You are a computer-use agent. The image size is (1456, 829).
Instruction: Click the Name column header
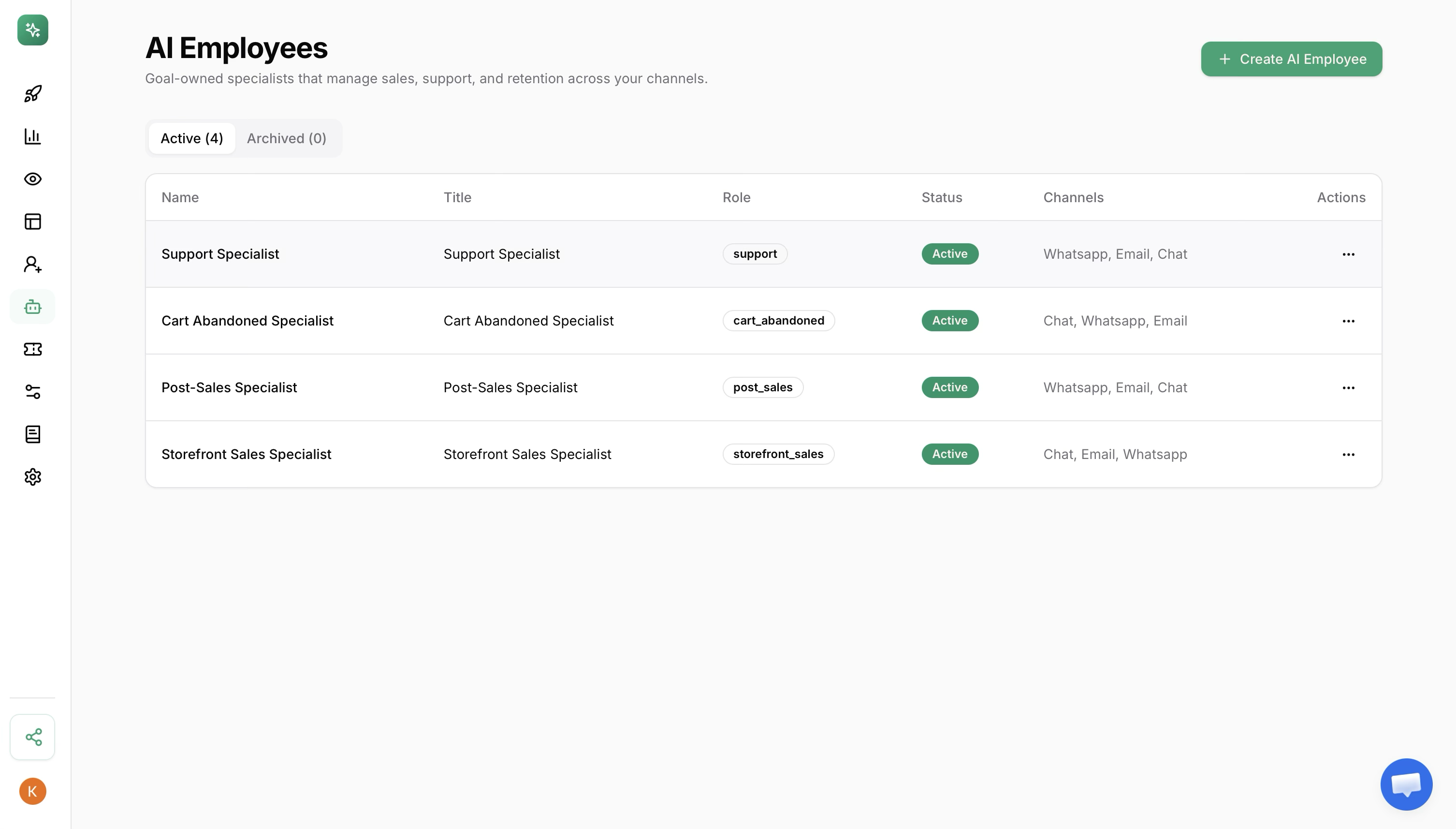tap(180, 197)
